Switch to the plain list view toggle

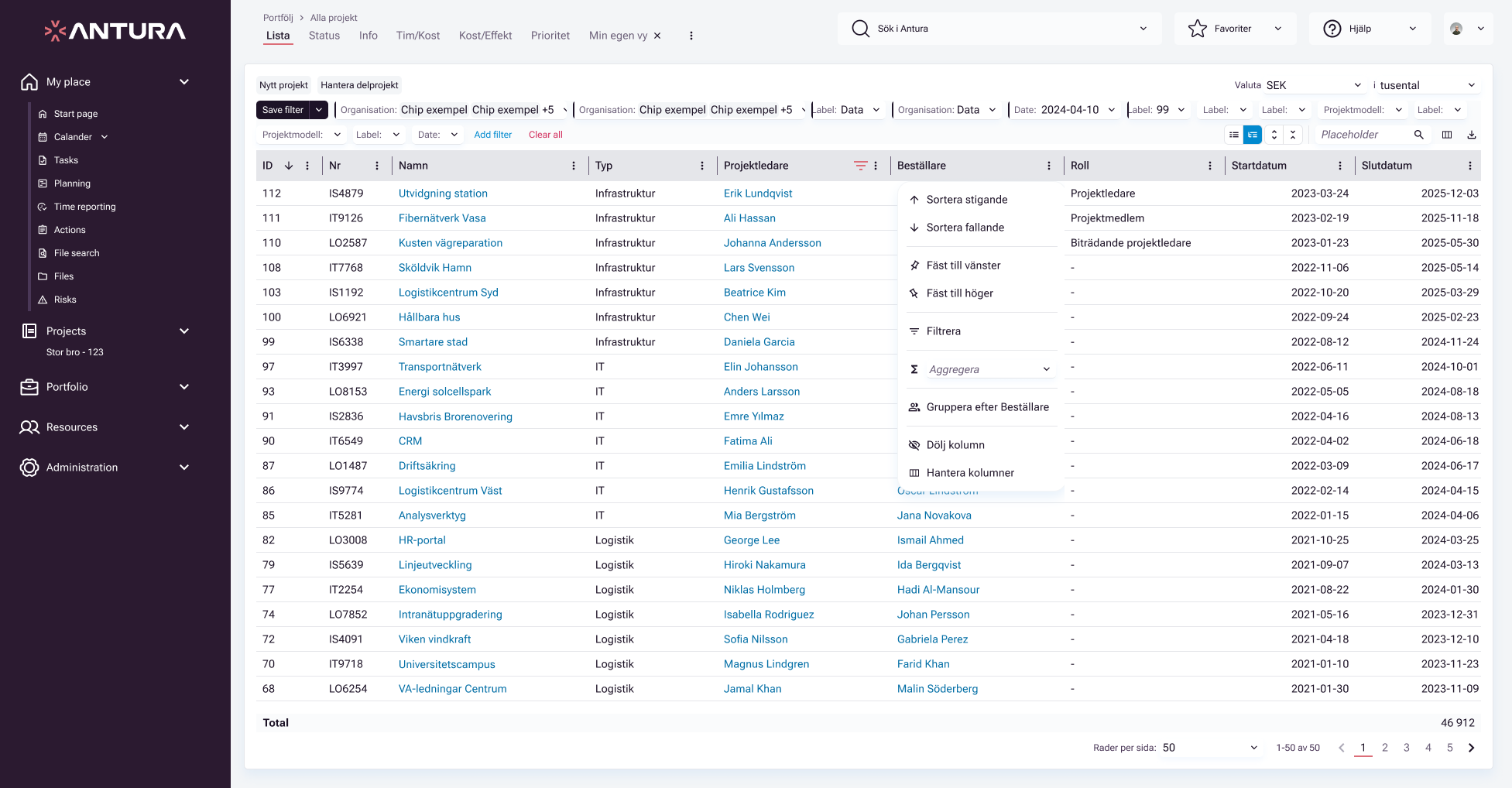click(1234, 135)
